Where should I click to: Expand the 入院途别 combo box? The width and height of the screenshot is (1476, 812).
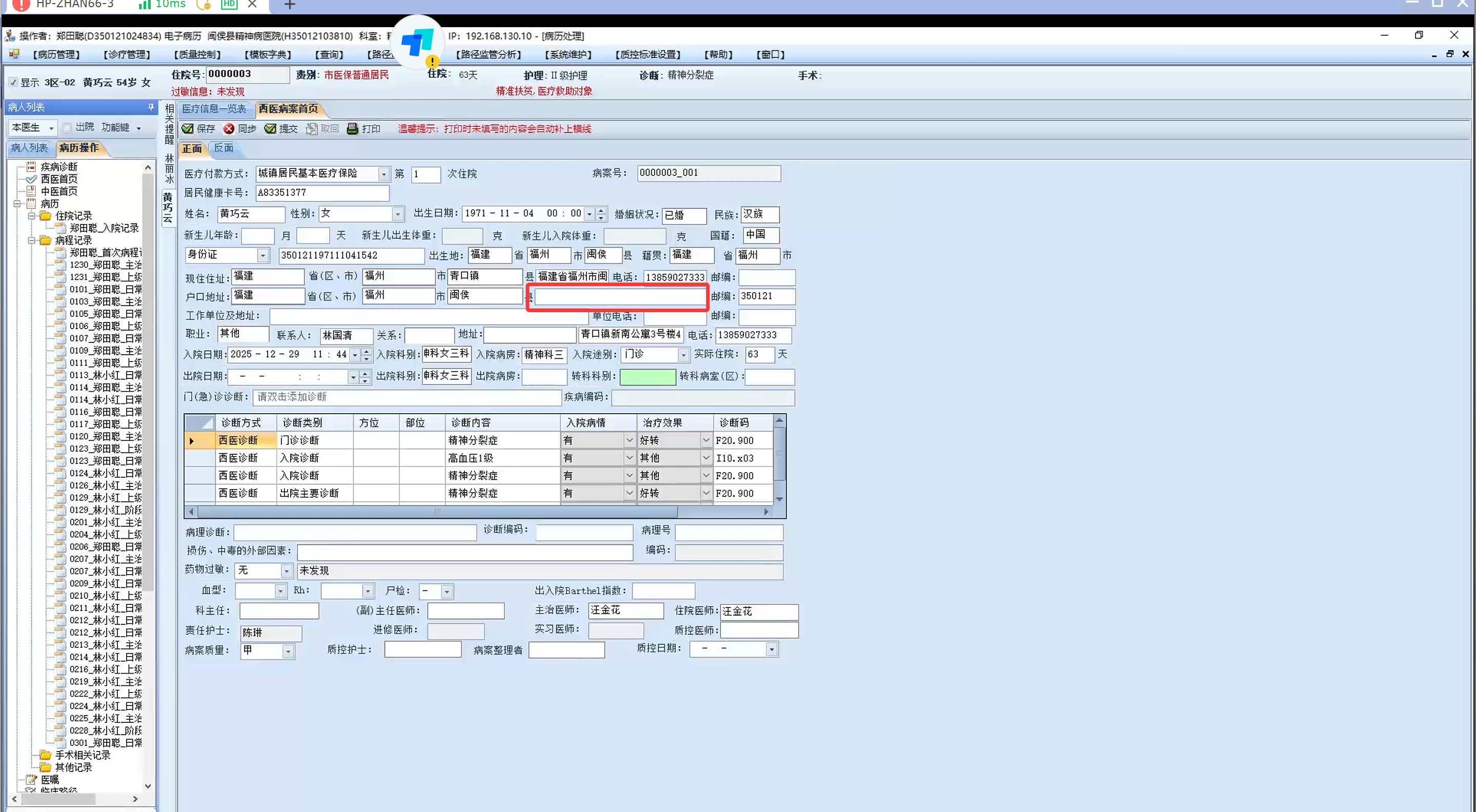pyautogui.click(x=683, y=355)
